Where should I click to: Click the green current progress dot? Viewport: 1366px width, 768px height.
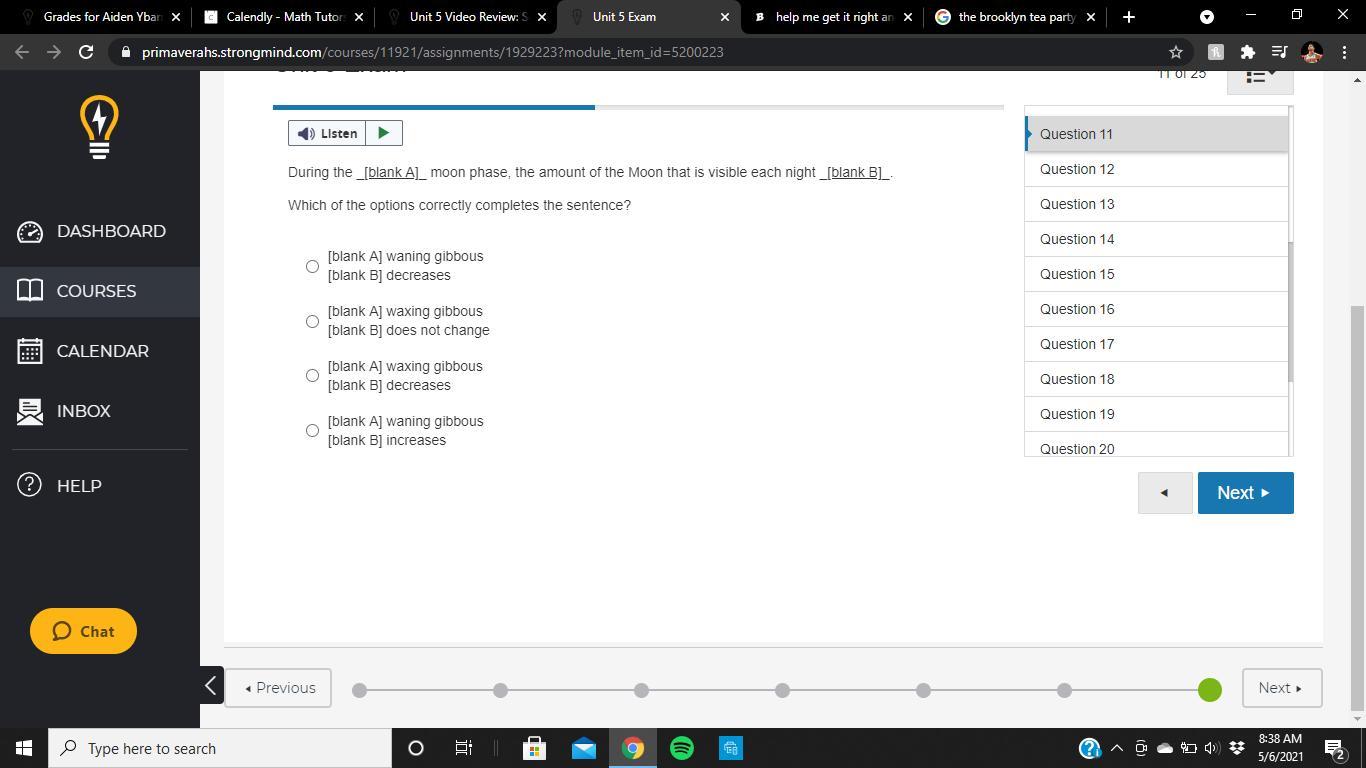[x=1210, y=690]
